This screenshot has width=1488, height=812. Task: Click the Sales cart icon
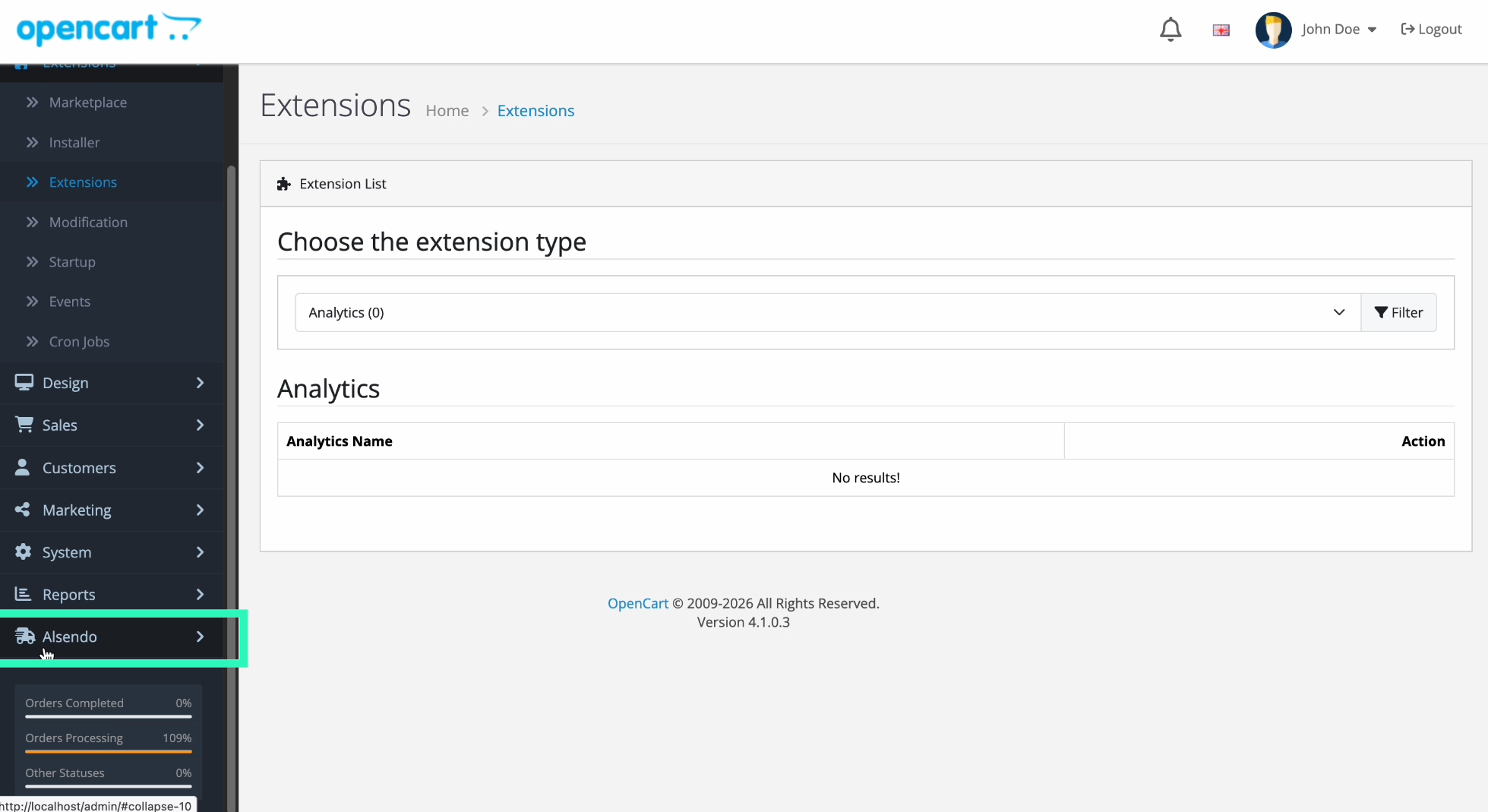tap(24, 425)
